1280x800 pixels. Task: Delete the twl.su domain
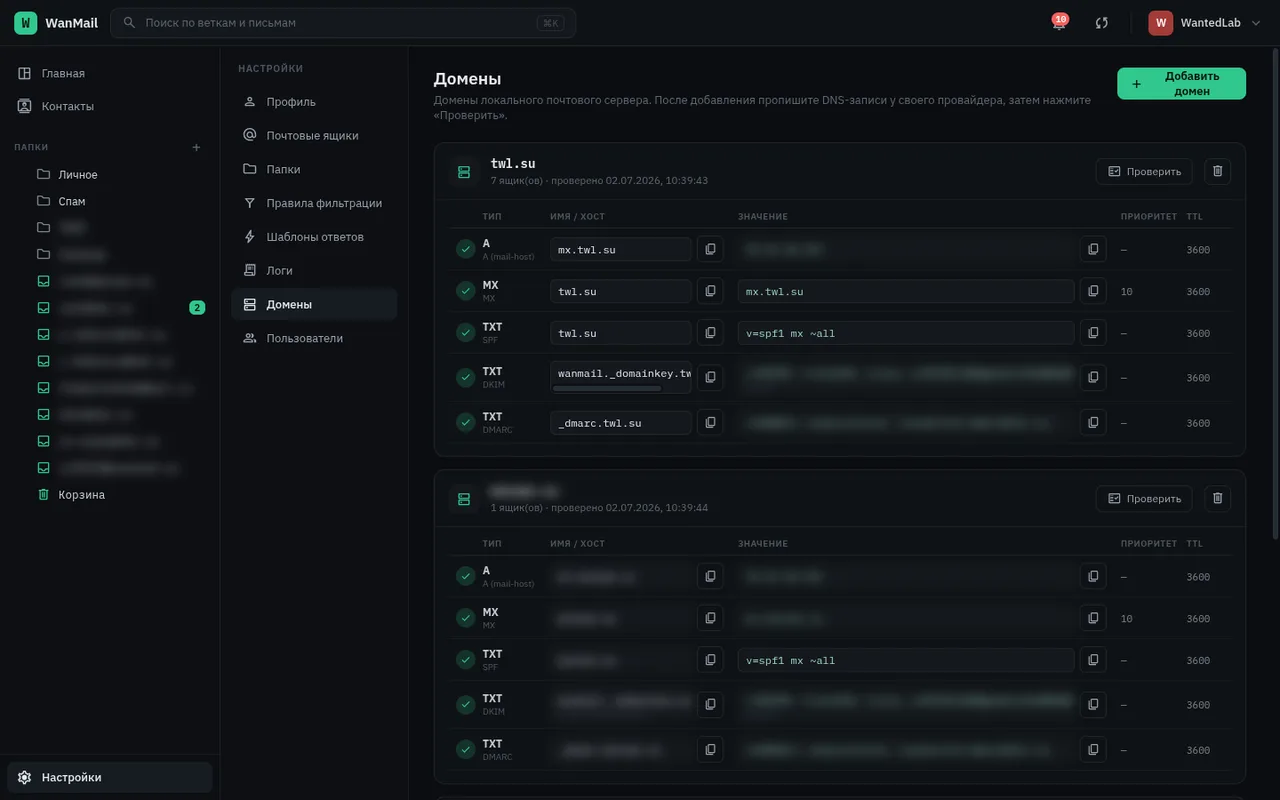pyautogui.click(x=1217, y=171)
